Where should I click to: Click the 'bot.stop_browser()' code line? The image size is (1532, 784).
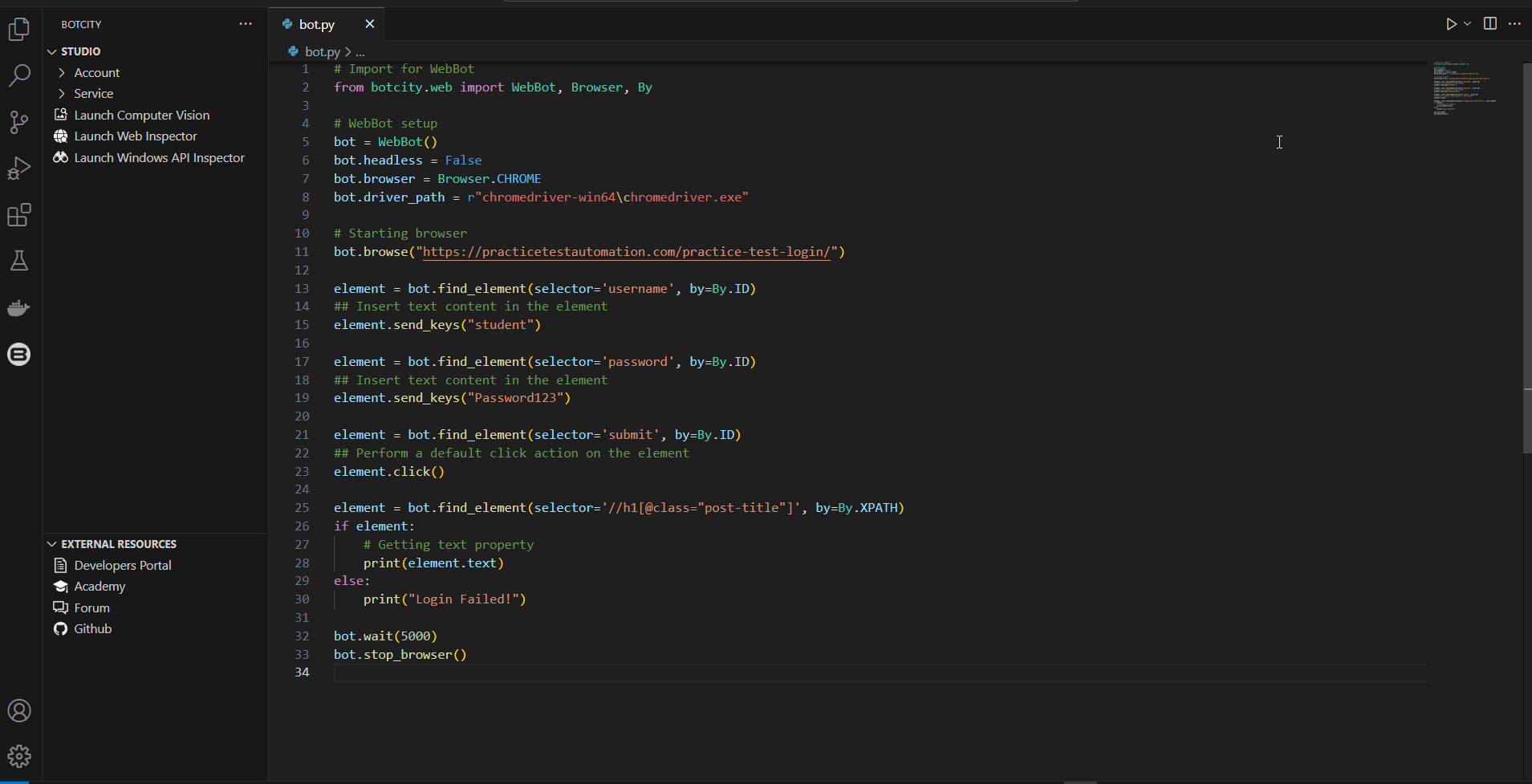pyautogui.click(x=400, y=655)
